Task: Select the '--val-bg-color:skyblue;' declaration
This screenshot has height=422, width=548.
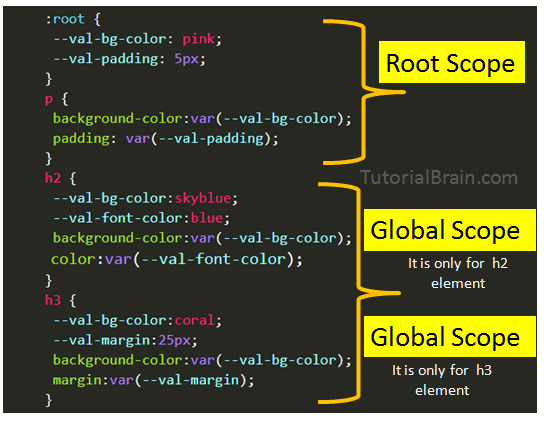Action: tap(146, 199)
